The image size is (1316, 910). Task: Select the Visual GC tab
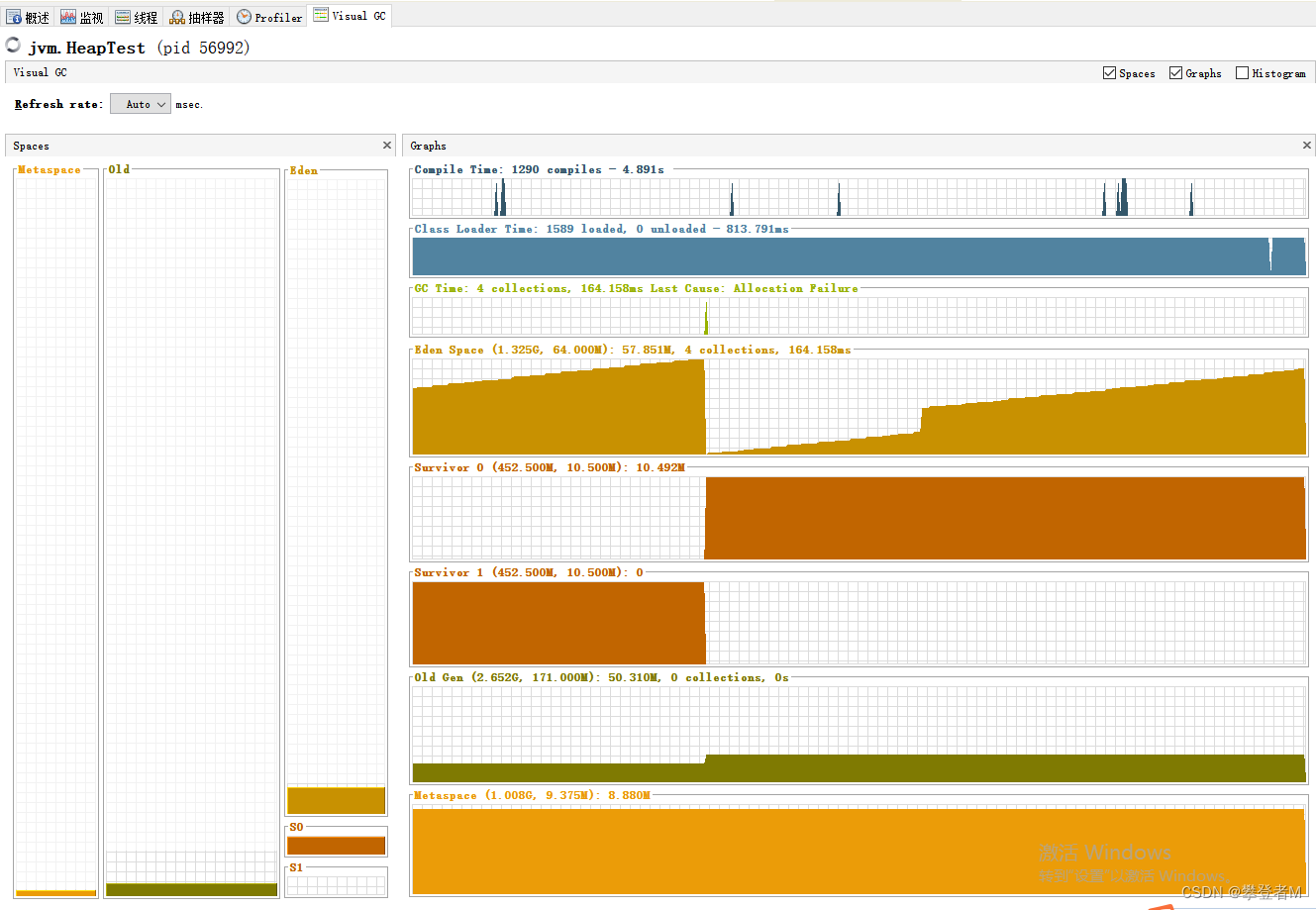[x=350, y=16]
